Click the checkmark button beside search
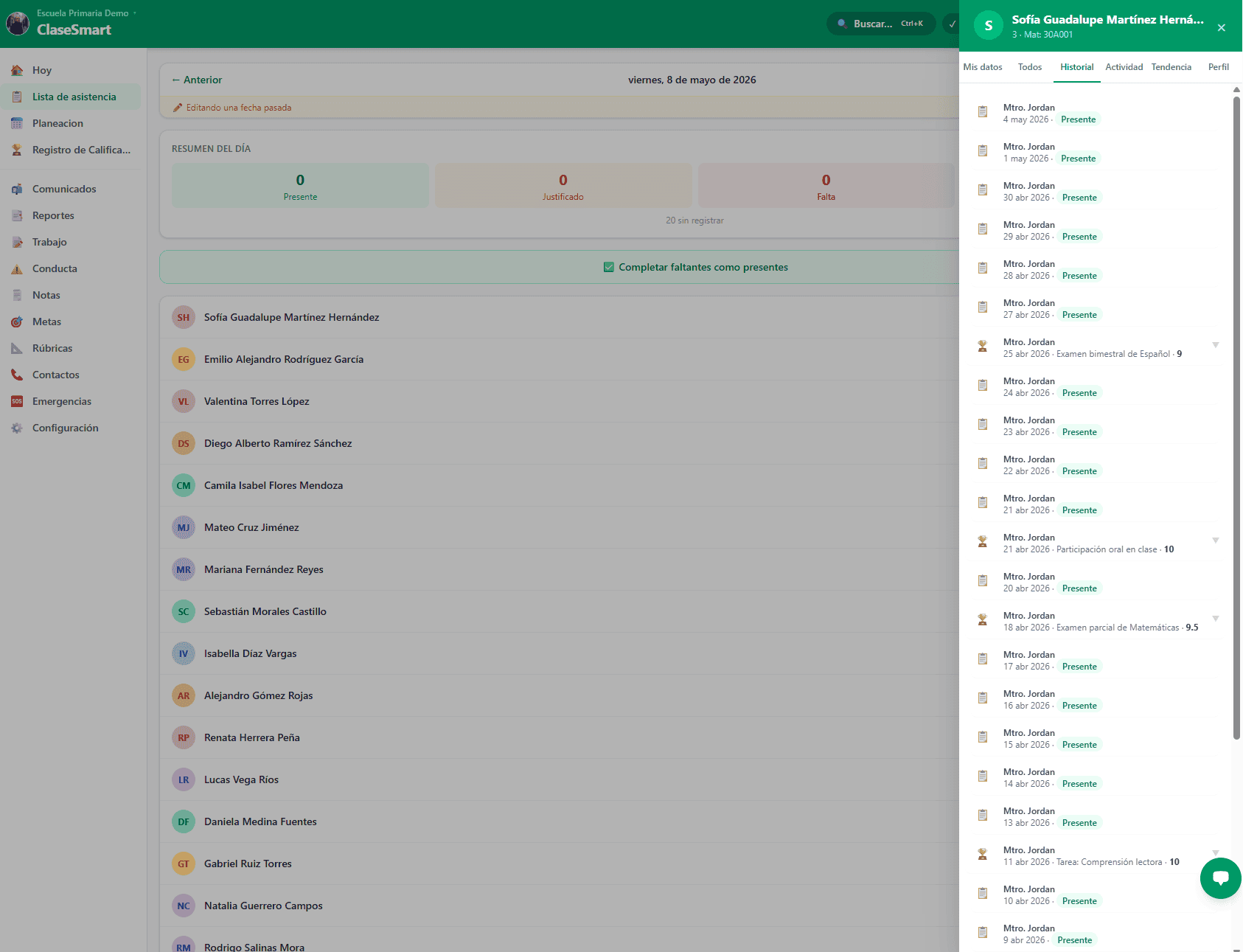1243x952 pixels. tap(951, 24)
